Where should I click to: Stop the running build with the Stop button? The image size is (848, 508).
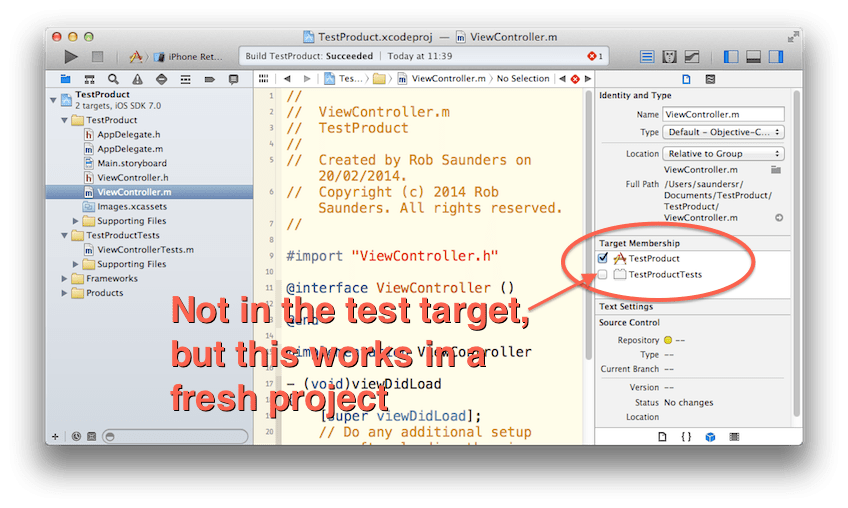click(x=97, y=56)
